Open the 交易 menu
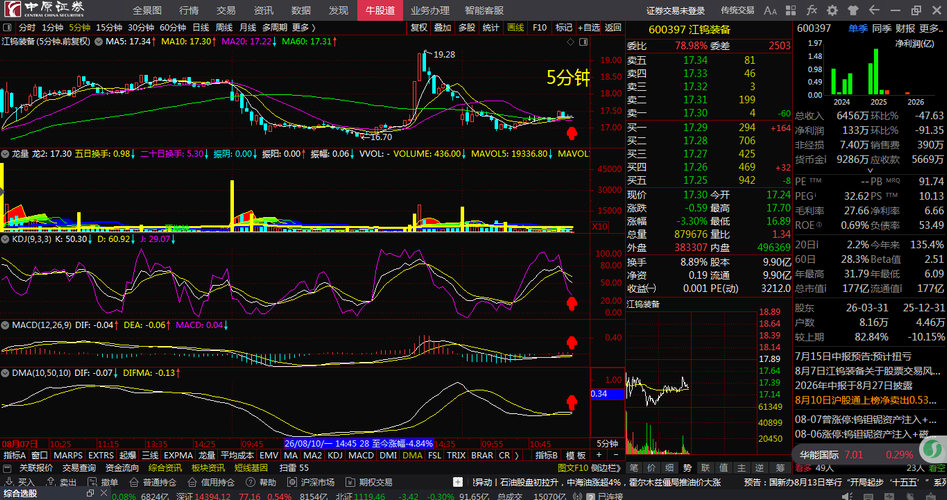The width and height of the screenshot is (947, 500). coord(226,10)
